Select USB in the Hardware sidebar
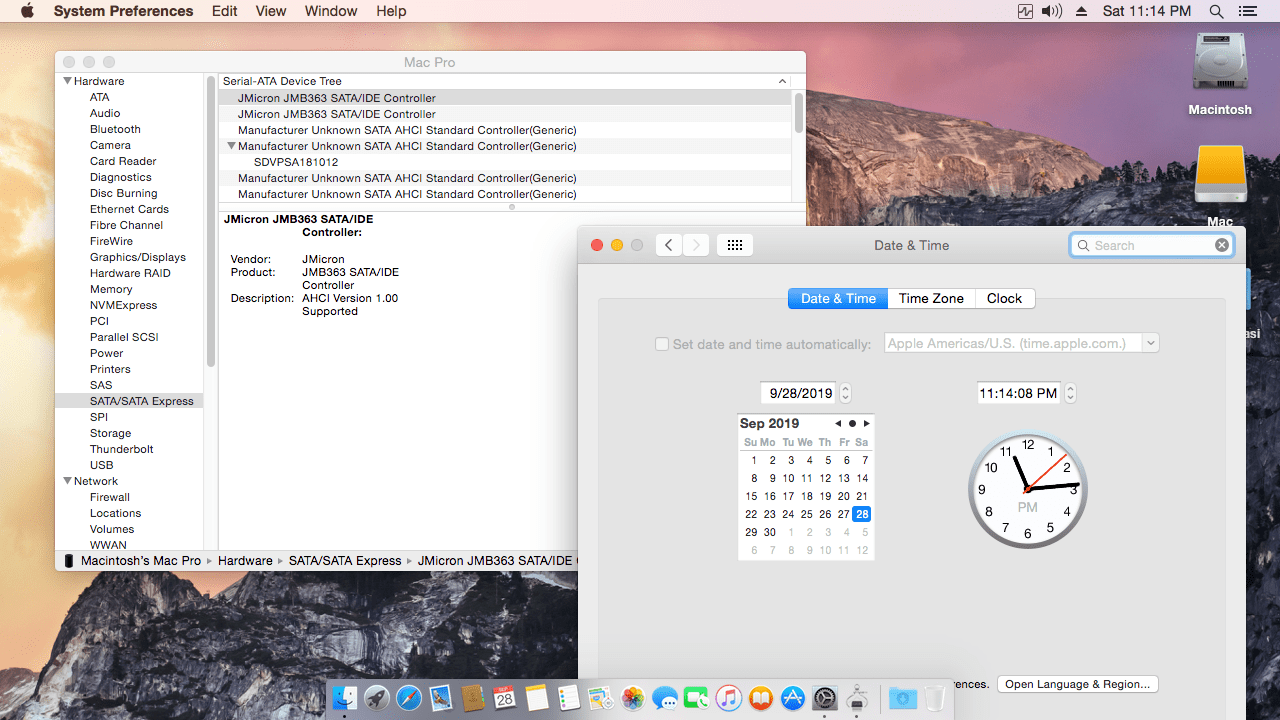 [101, 465]
